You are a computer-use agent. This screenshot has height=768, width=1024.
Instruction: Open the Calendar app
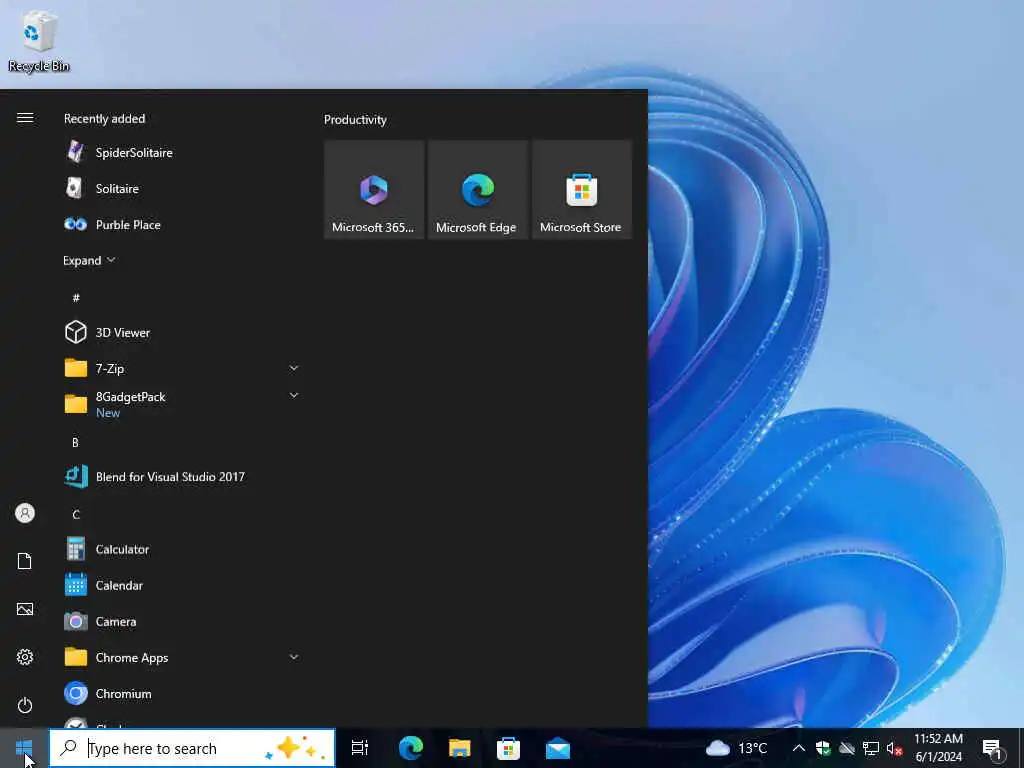183,585
